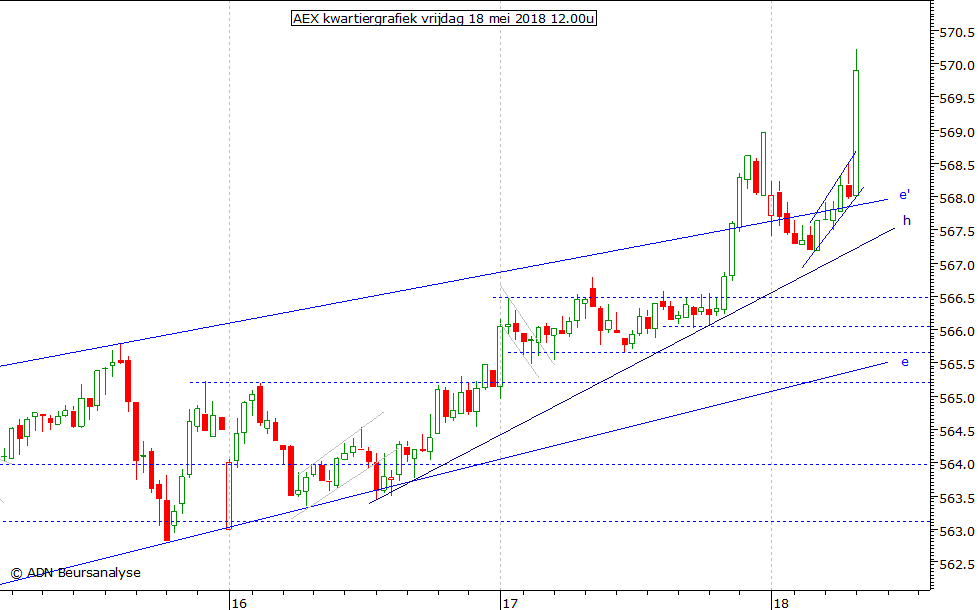Select the chart title "AEX kwartiergrafiek vrijdag 18 mei 2018 12.00u"
This screenshot has height=610, width=978.
click(x=443, y=18)
